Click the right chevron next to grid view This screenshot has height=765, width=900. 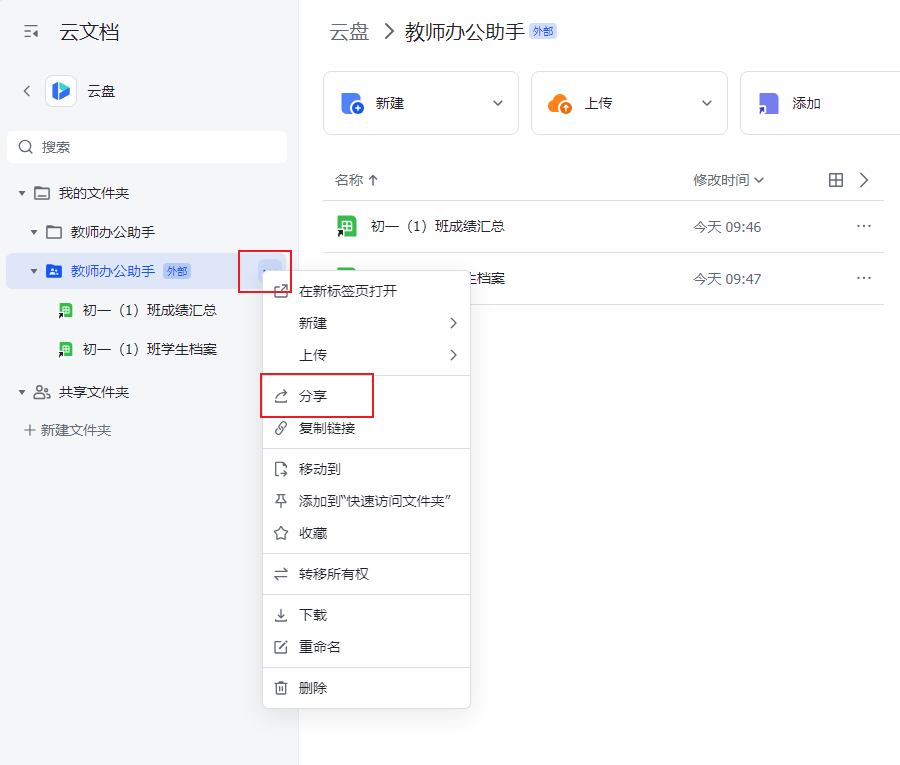pyautogui.click(x=864, y=180)
